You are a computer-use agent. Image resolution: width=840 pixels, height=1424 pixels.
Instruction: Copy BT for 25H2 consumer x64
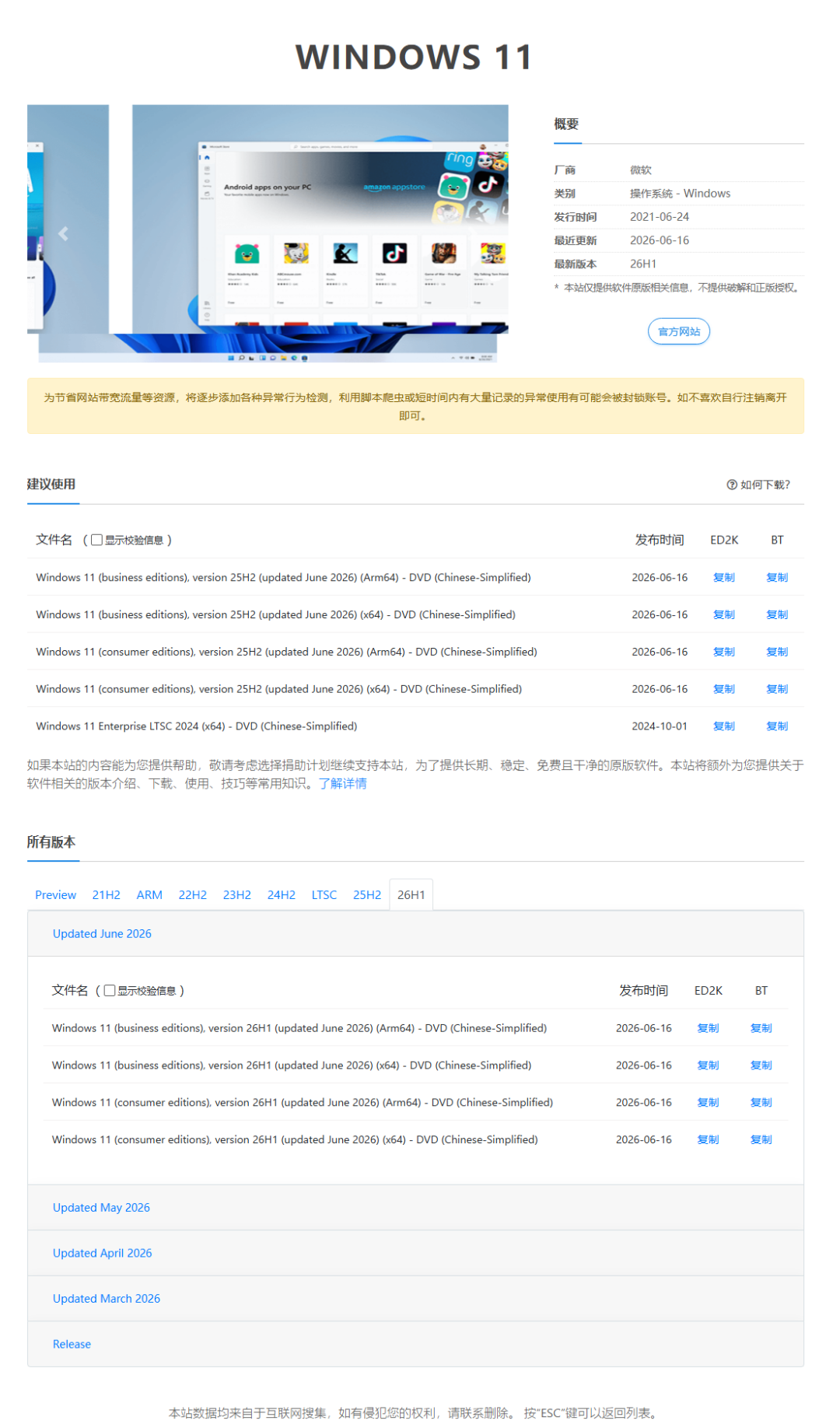click(777, 689)
